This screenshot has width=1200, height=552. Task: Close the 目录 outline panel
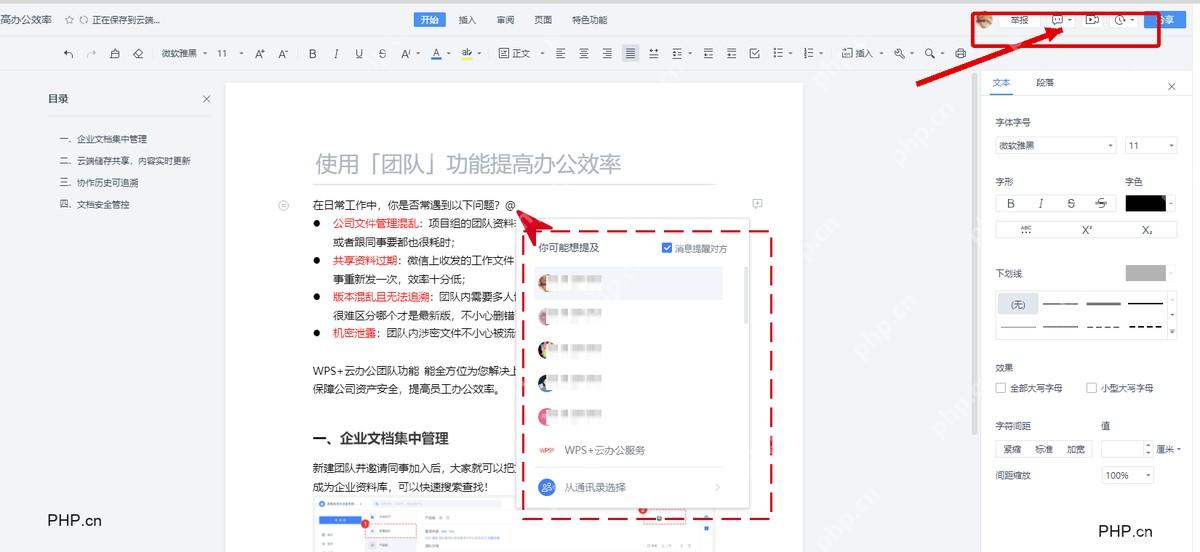coord(207,99)
